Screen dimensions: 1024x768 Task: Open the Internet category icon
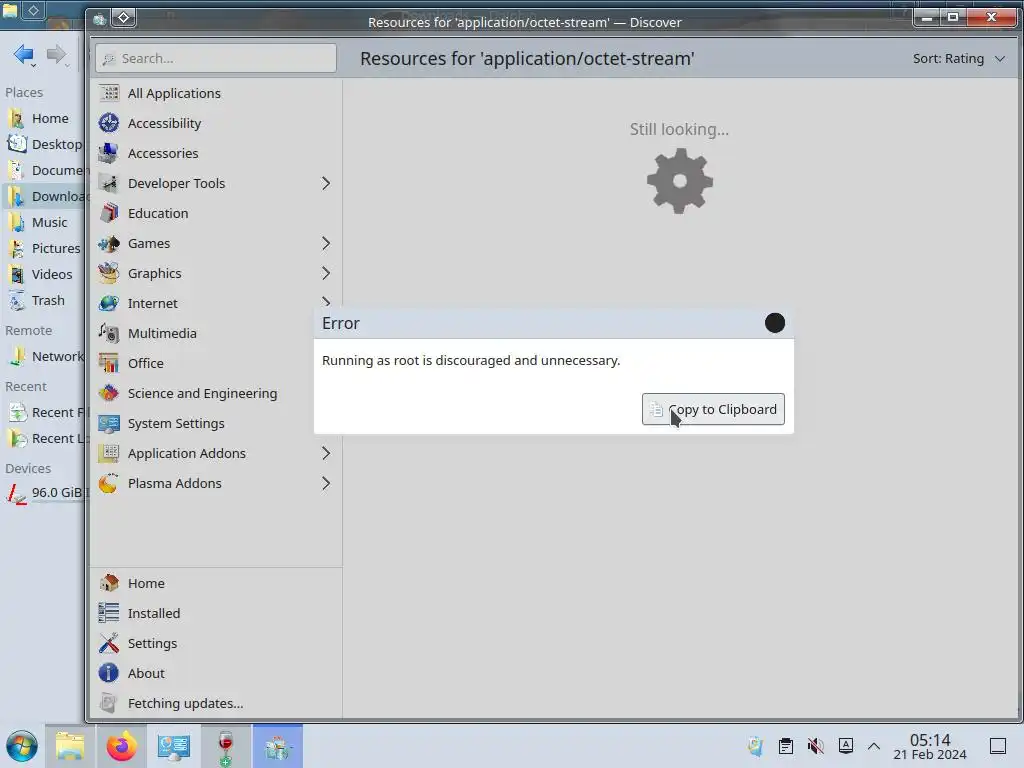(x=109, y=304)
